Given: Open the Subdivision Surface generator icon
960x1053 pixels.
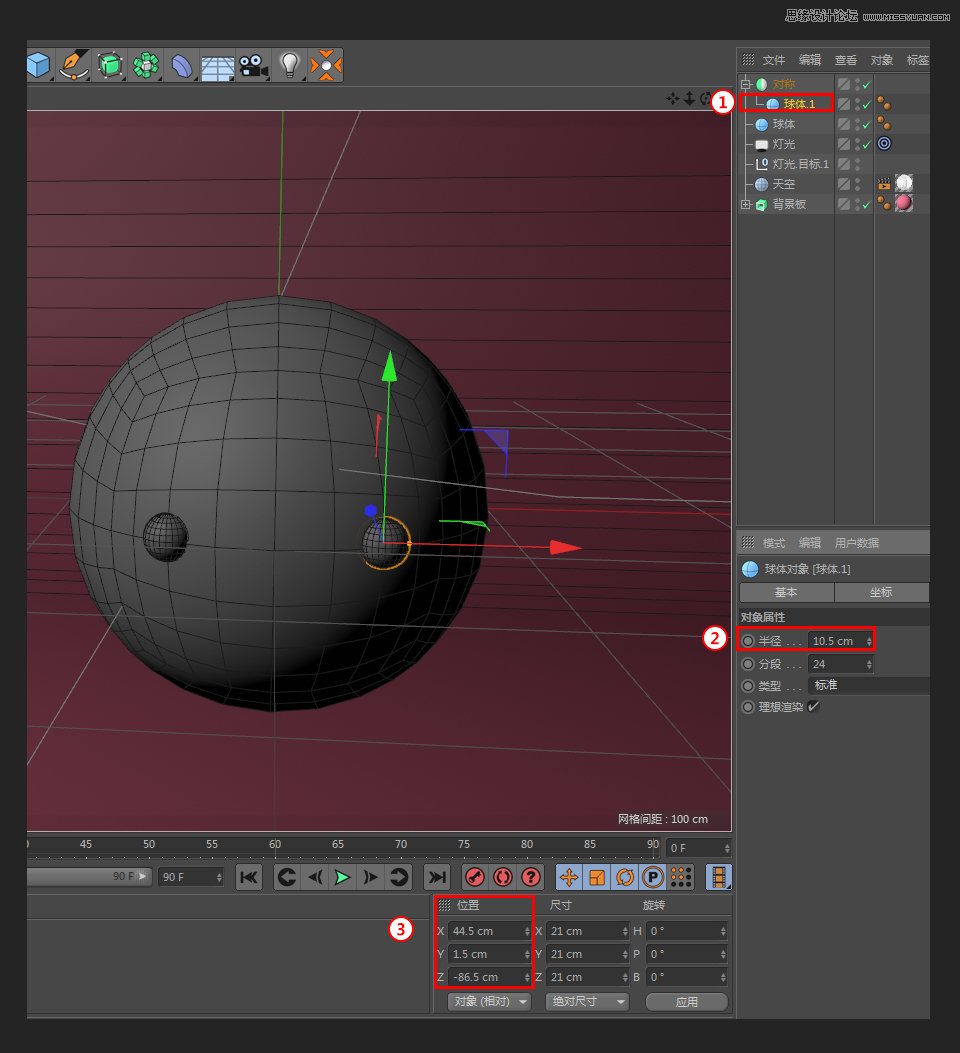Looking at the screenshot, I should pos(110,65).
